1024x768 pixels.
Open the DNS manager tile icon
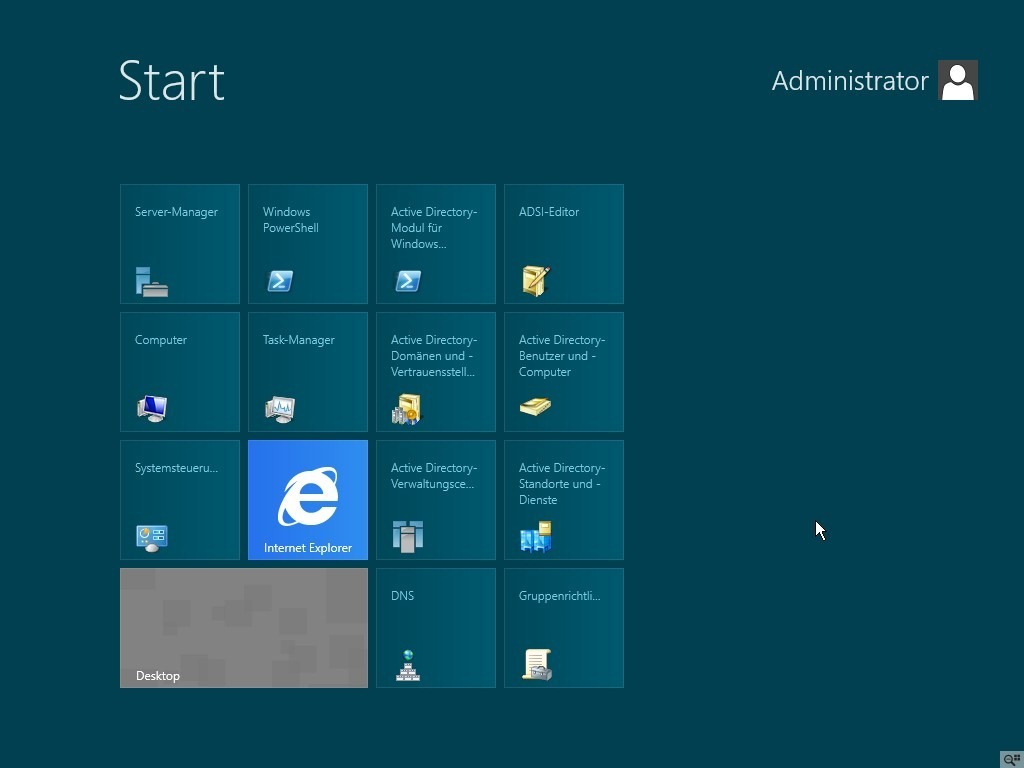(x=408, y=665)
